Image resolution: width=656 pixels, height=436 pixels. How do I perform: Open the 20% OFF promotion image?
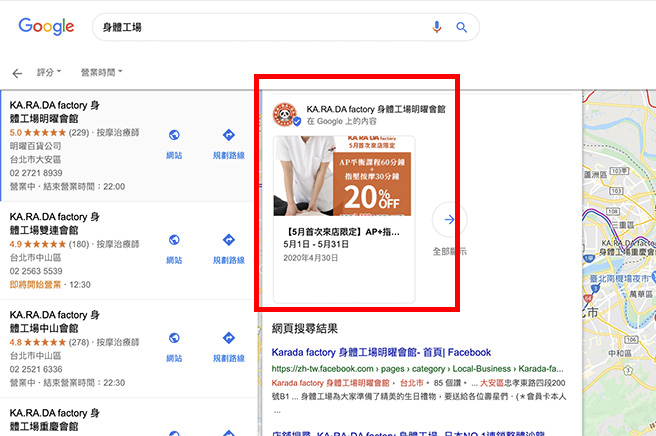pyautogui.click(x=342, y=176)
